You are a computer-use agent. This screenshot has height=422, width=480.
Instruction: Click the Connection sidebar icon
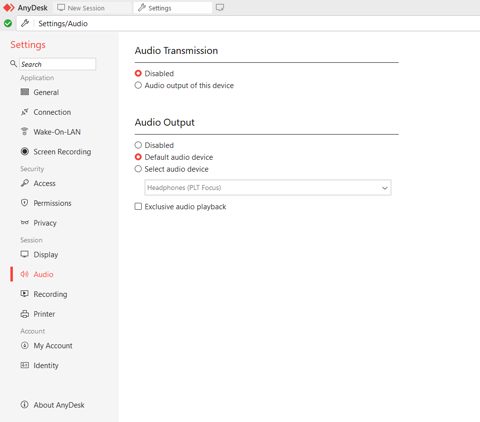tap(25, 112)
